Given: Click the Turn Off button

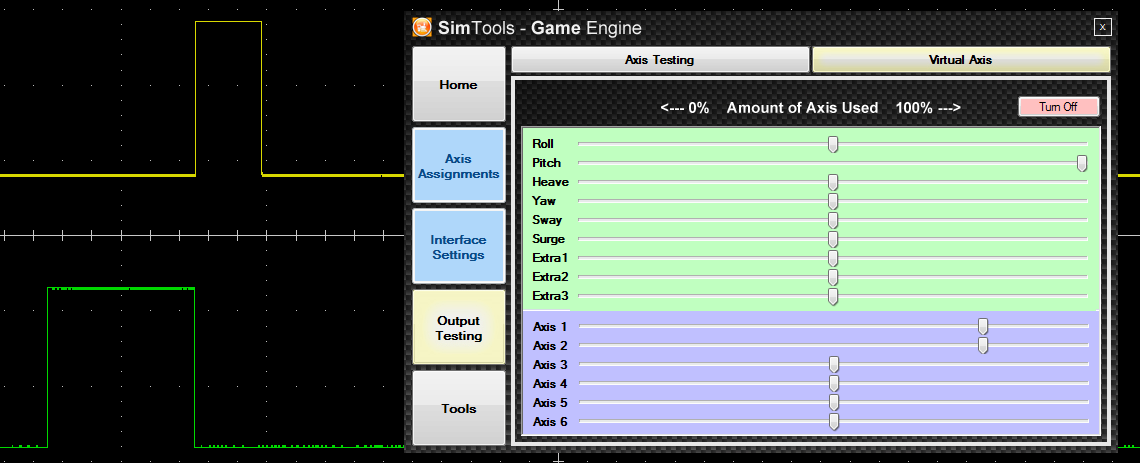Looking at the screenshot, I should pyautogui.click(x=1059, y=106).
